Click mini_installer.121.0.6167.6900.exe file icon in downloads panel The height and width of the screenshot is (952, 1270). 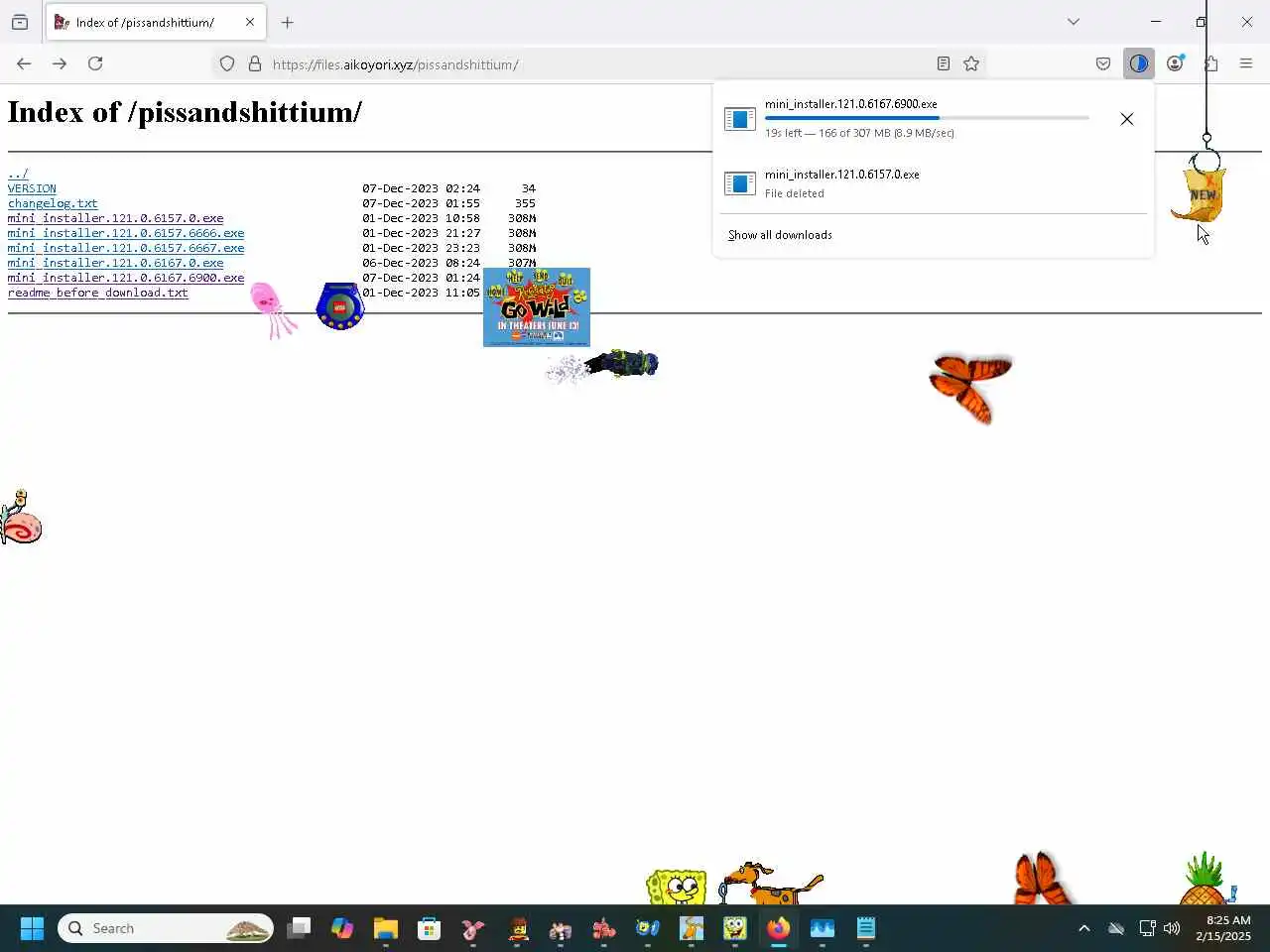click(740, 119)
